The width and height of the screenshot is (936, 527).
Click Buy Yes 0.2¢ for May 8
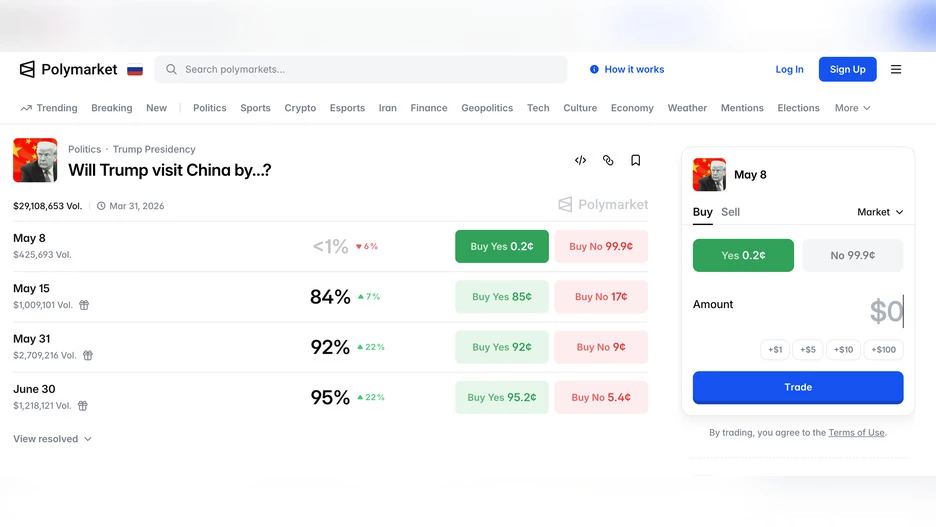pyautogui.click(x=501, y=246)
